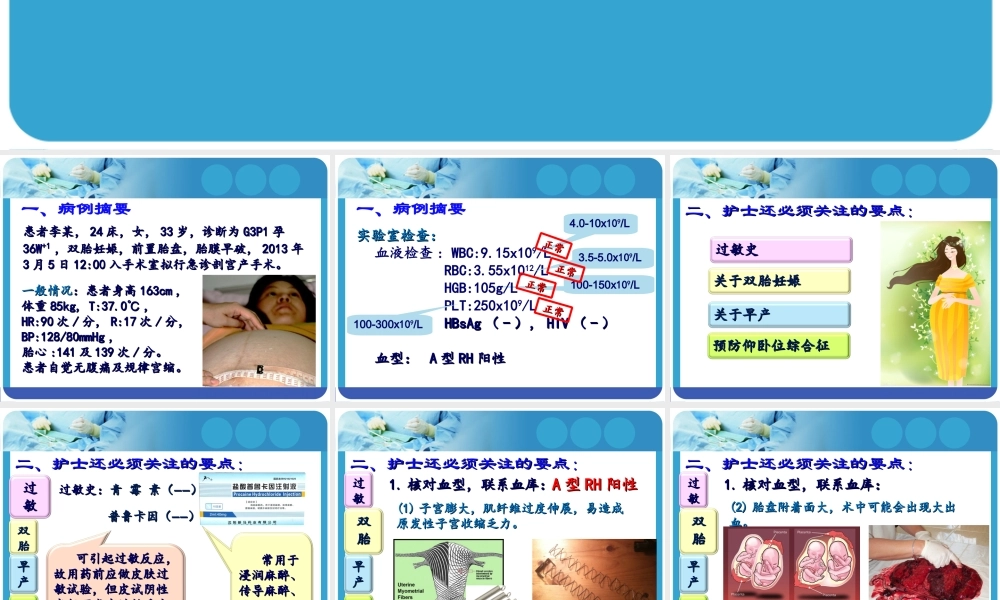Click the 正常 stamp next to WBC value
Screen dimensions: 1000x600
pos(554,247)
